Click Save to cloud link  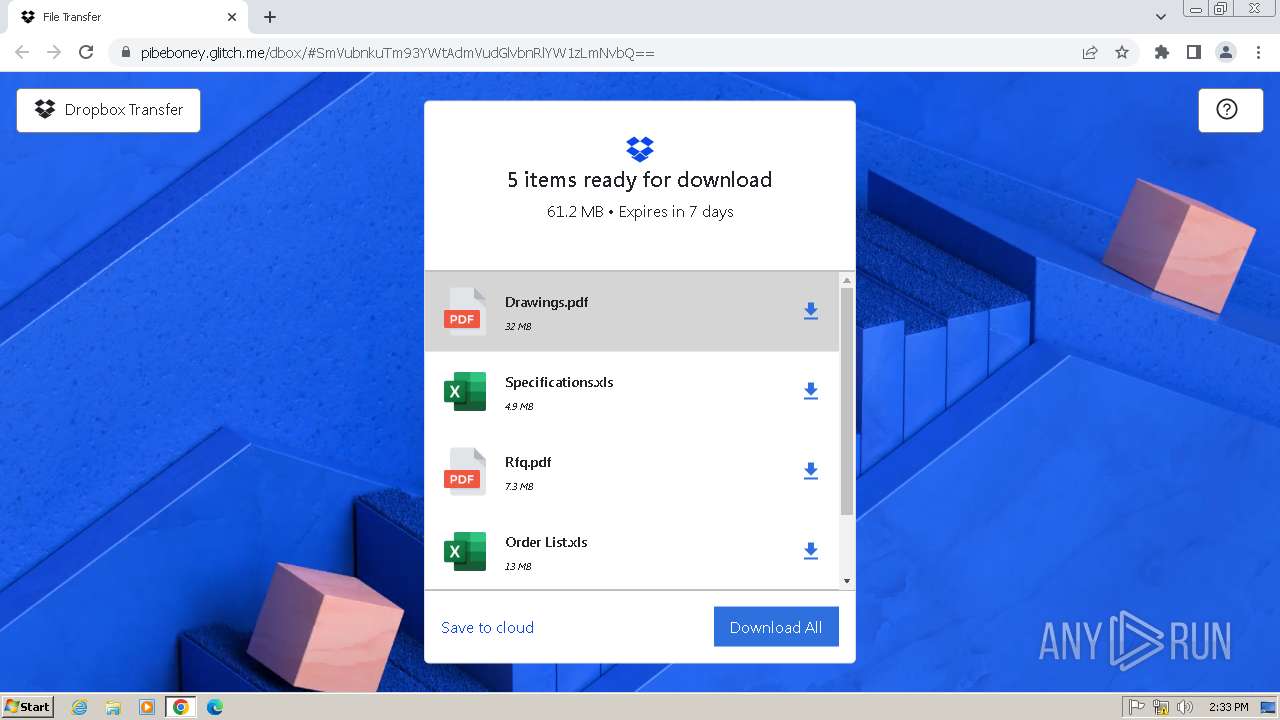[487, 627]
